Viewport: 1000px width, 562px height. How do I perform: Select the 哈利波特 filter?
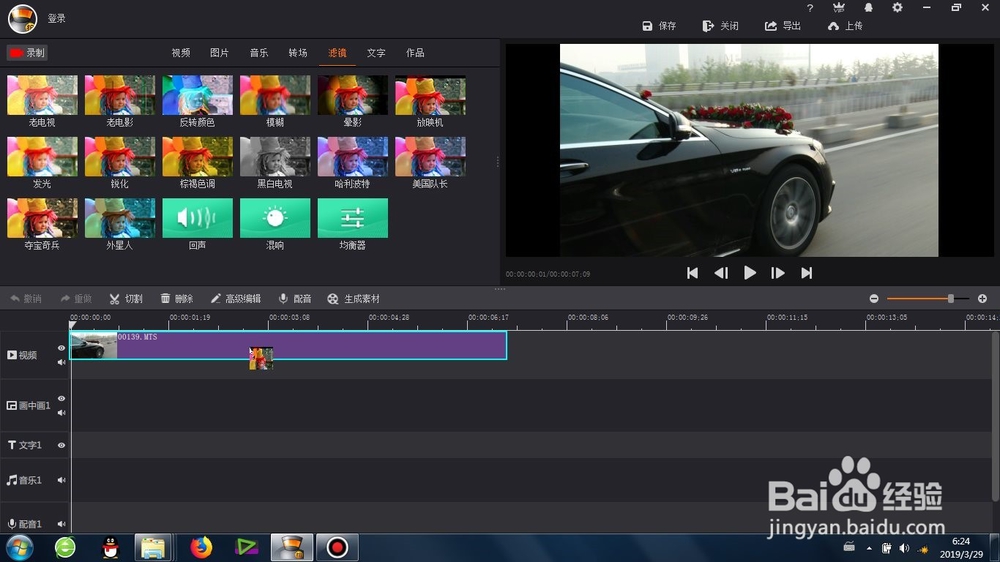(x=353, y=156)
